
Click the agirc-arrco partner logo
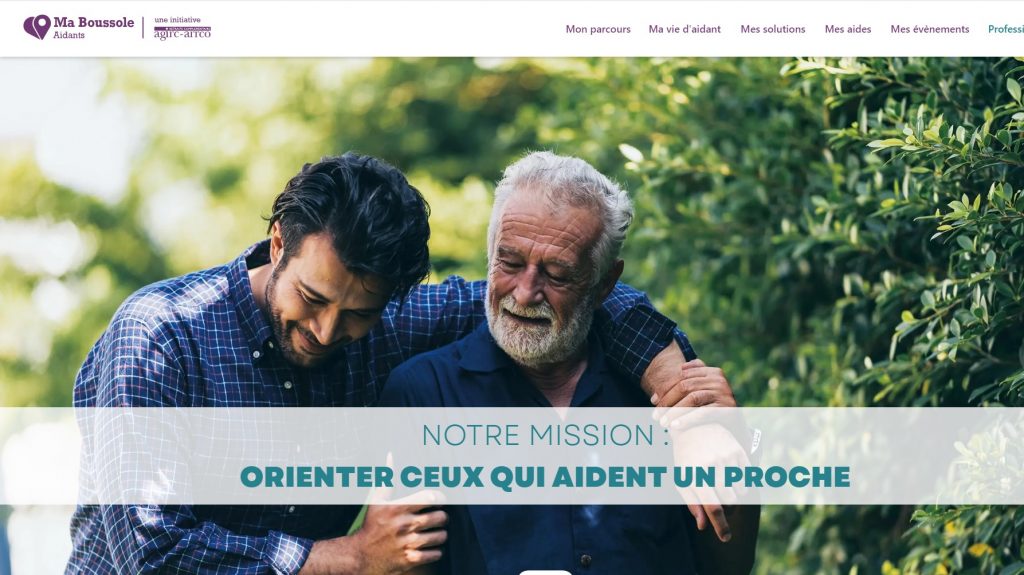(182, 33)
